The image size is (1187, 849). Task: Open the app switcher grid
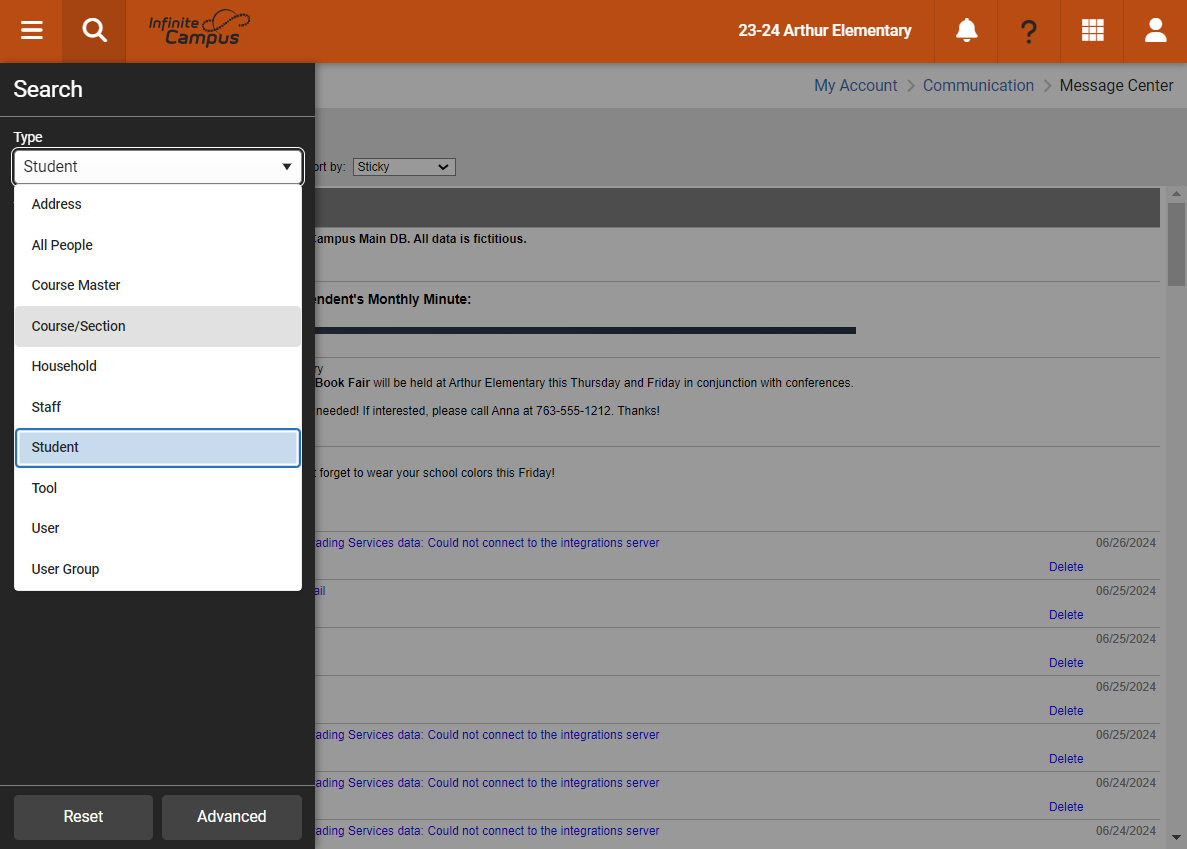click(1092, 31)
